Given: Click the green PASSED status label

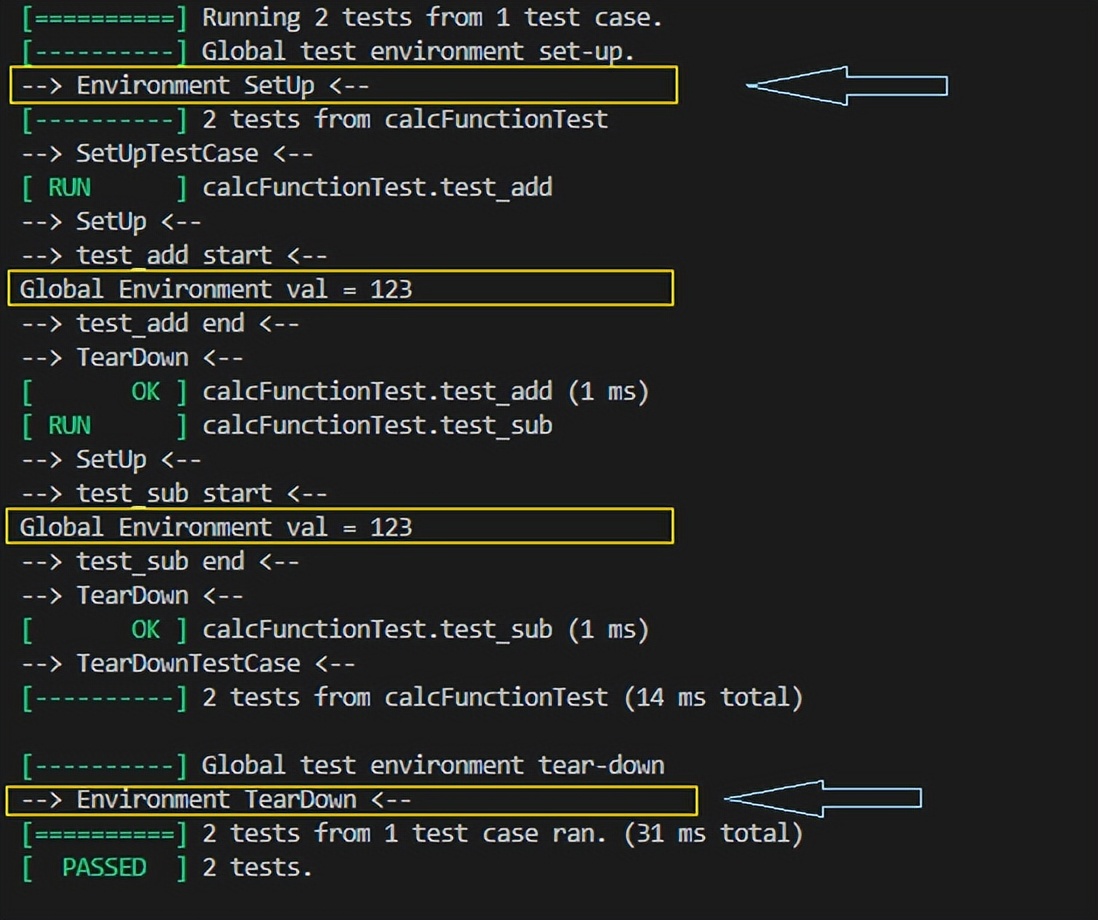Looking at the screenshot, I should (x=104, y=868).
